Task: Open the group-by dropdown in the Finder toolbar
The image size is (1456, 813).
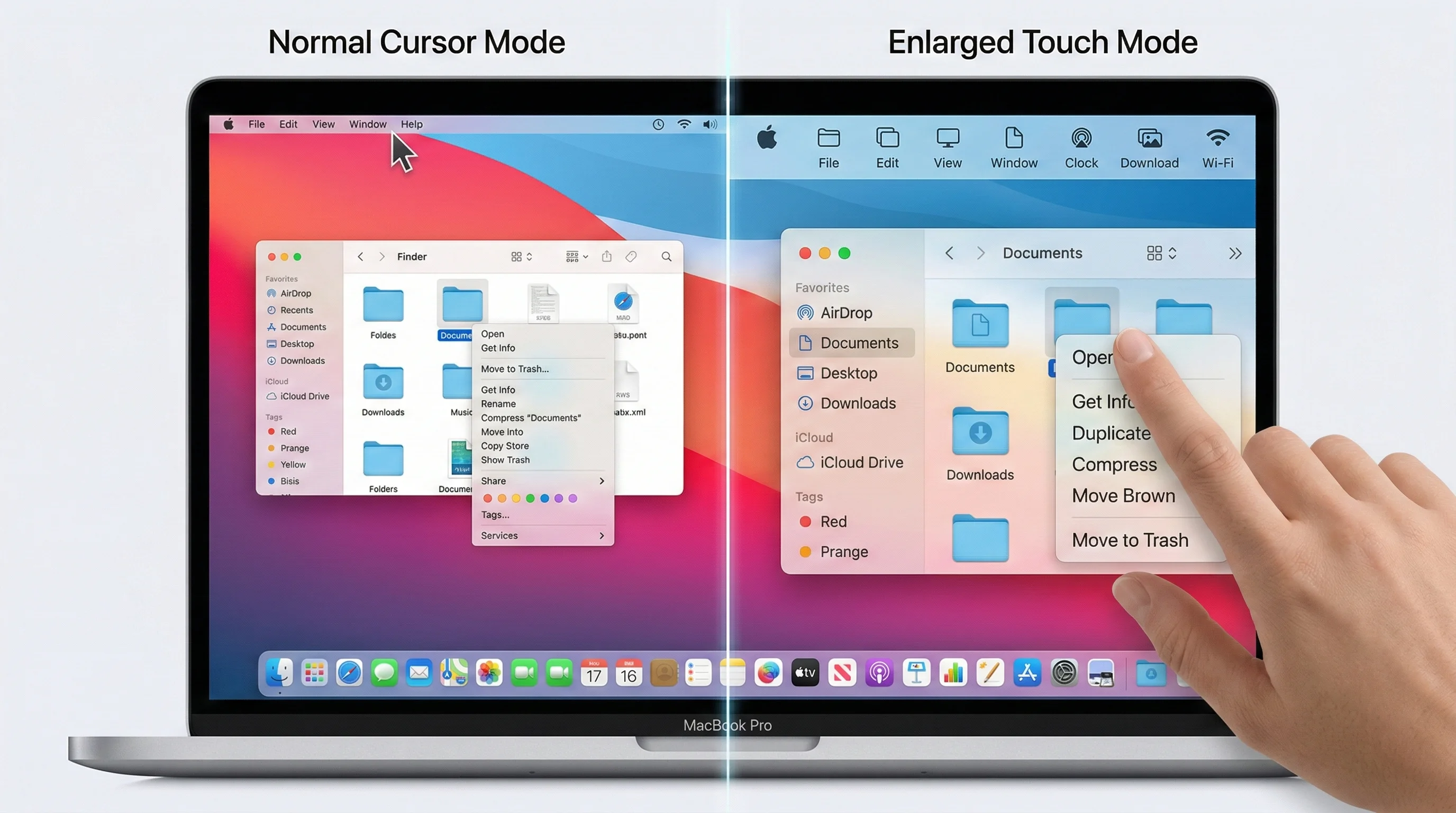Action: 577,257
